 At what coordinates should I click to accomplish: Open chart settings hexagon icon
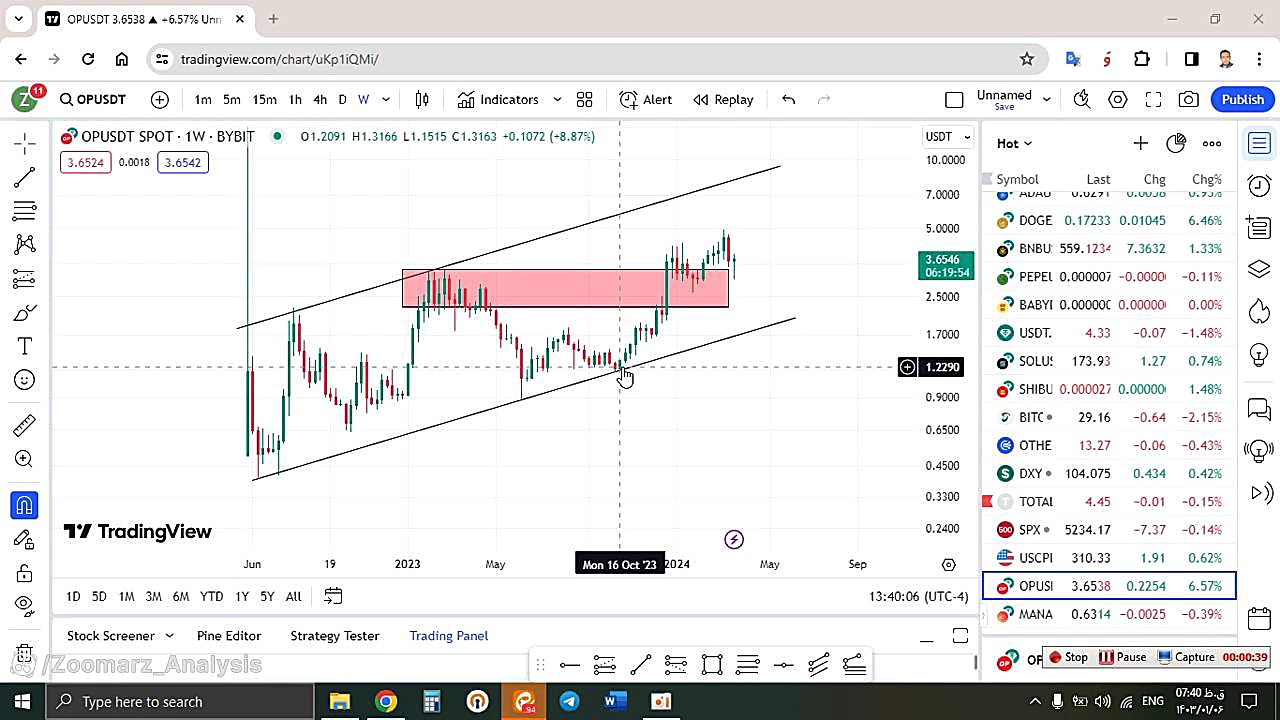pyautogui.click(x=1118, y=99)
